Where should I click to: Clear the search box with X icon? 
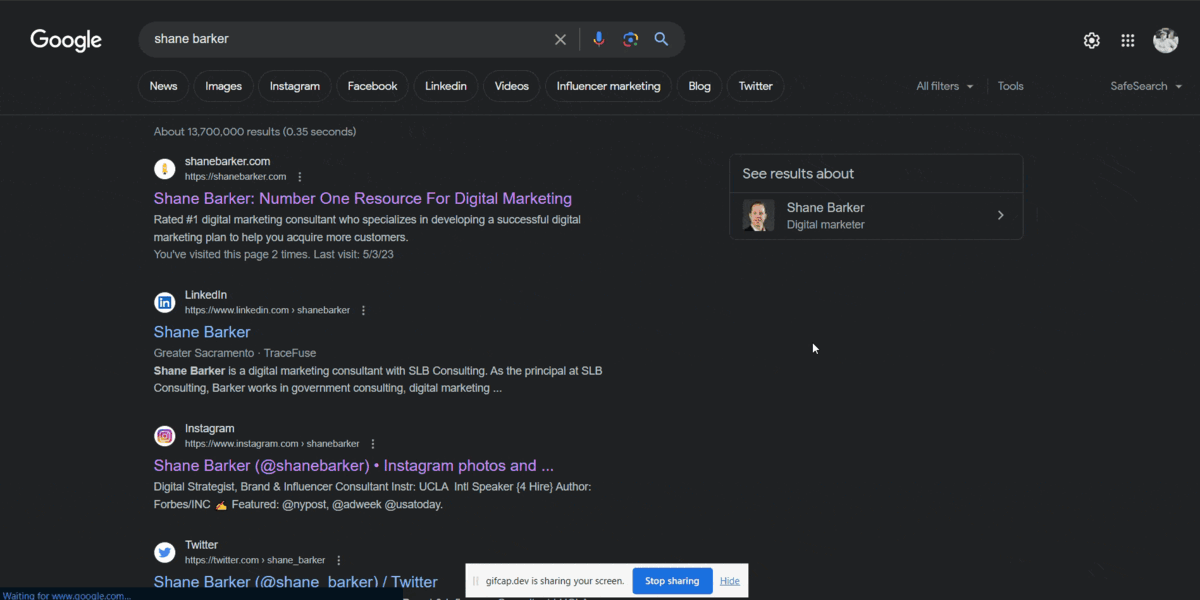point(560,39)
